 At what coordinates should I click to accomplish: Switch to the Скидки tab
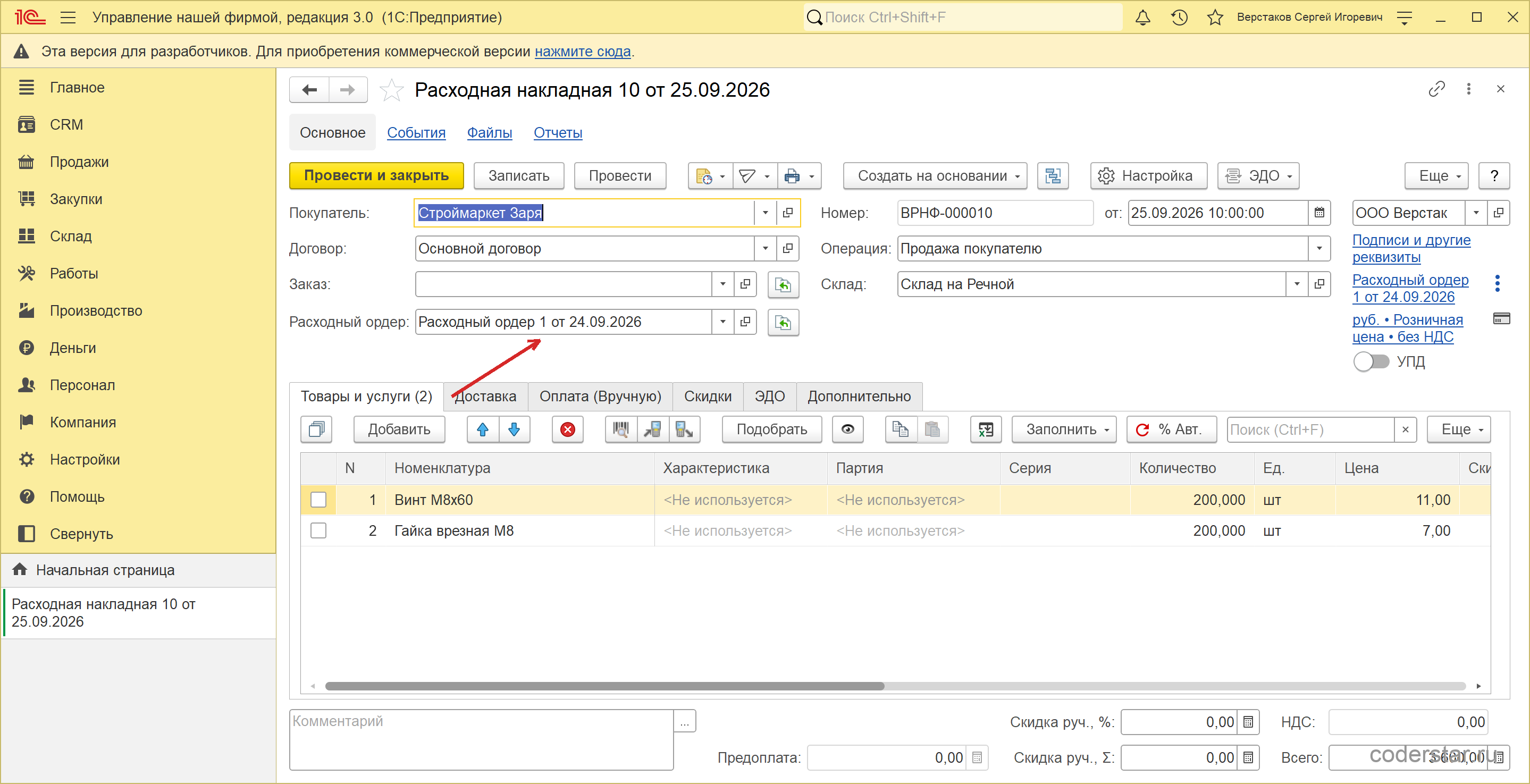tap(708, 397)
